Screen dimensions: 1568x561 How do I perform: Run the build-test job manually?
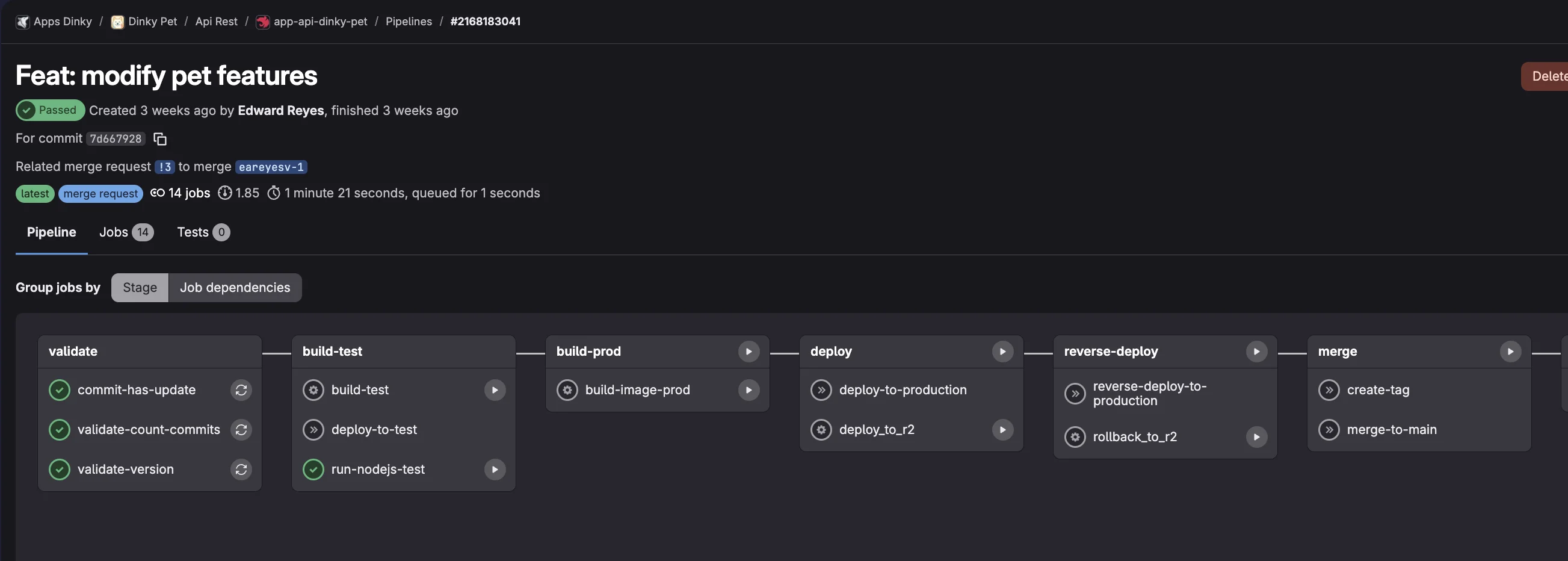pyautogui.click(x=493, y=390)
